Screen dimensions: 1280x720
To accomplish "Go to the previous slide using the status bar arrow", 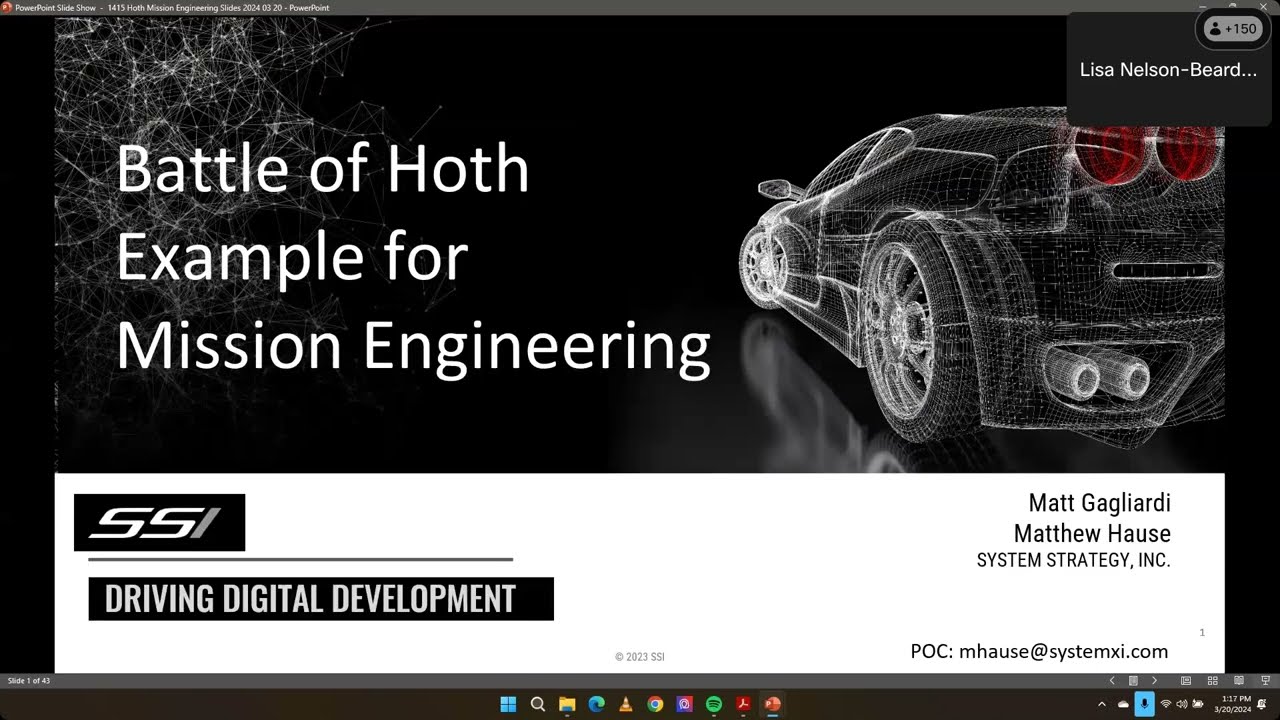I will click(1112, 681).
